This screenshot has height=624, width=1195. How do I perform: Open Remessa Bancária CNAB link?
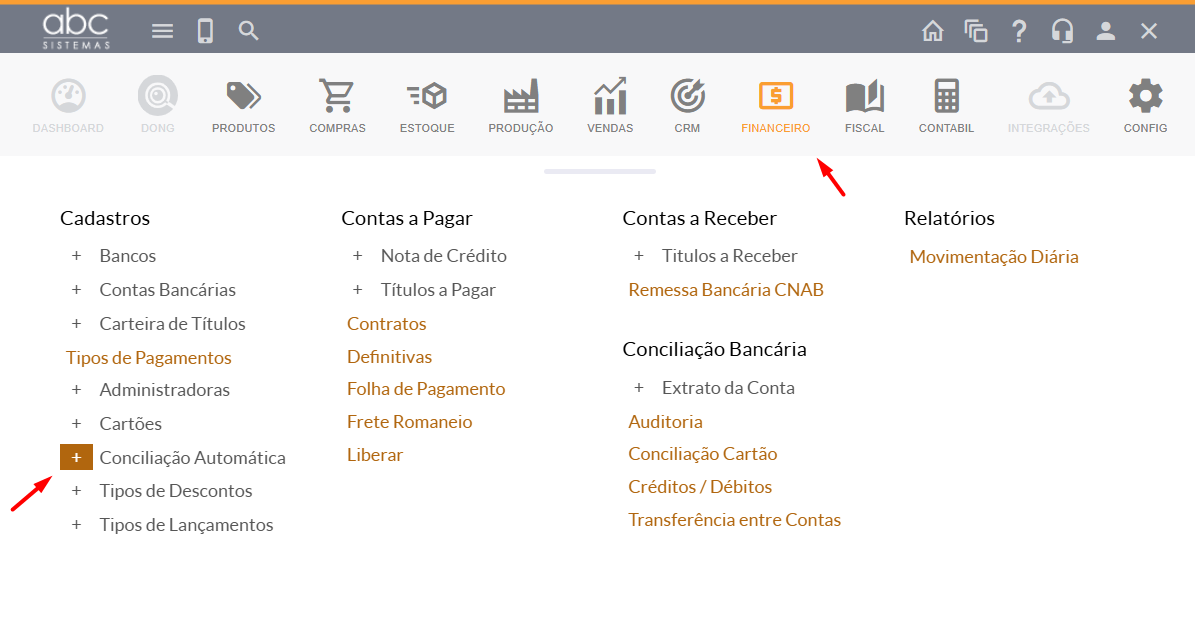pyautogui.click(x=726, y=290)
